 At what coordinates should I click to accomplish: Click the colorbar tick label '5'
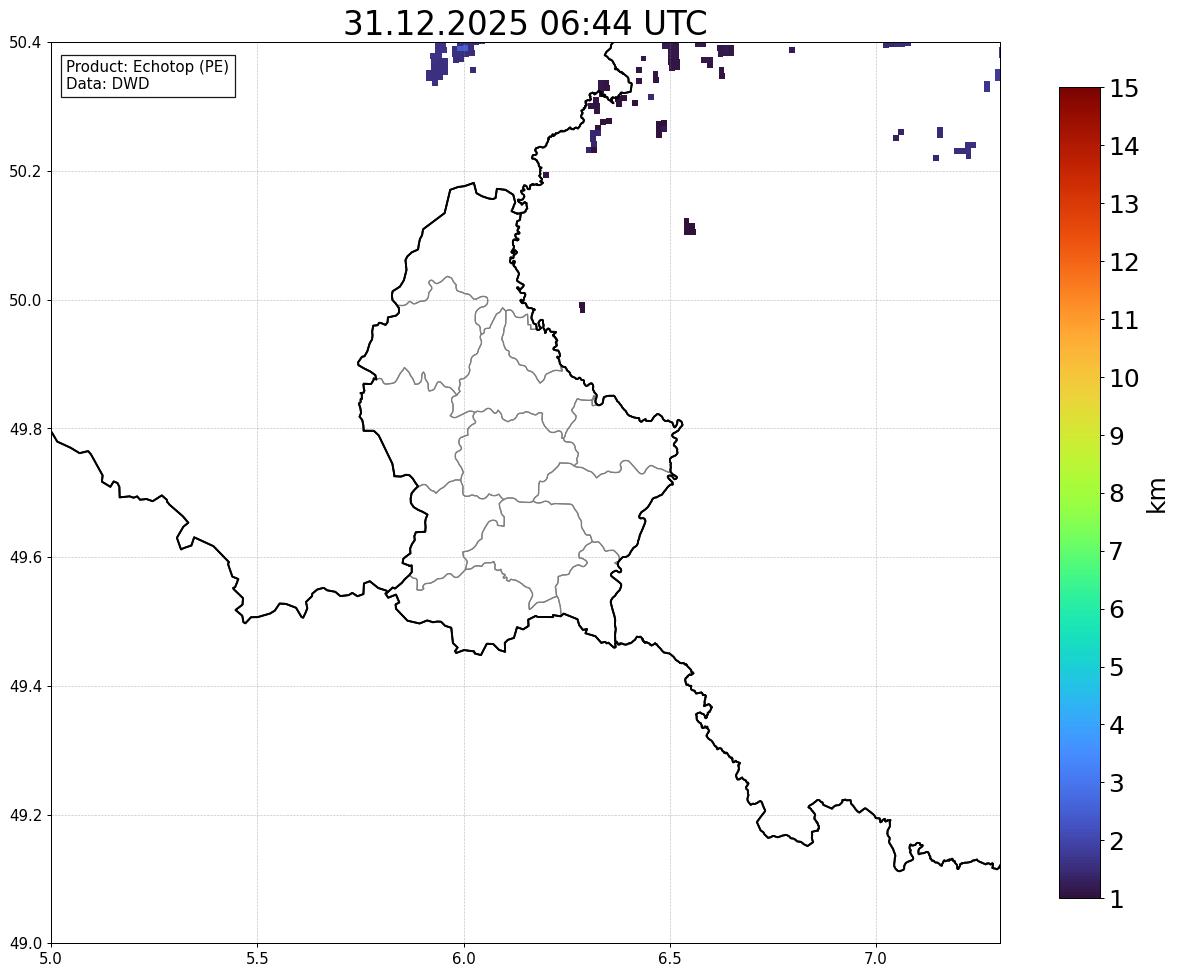pos(1117,667)
